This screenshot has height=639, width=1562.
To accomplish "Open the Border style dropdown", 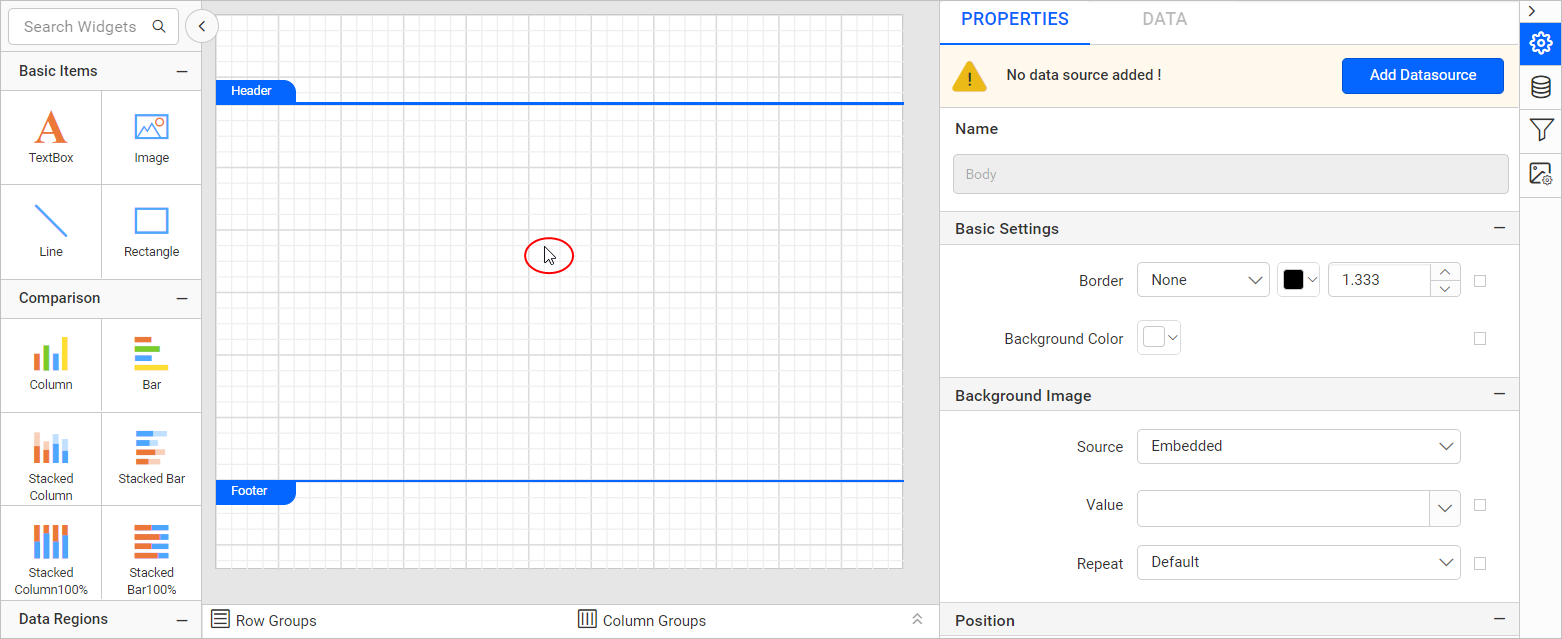I will tap(1203, 280).
